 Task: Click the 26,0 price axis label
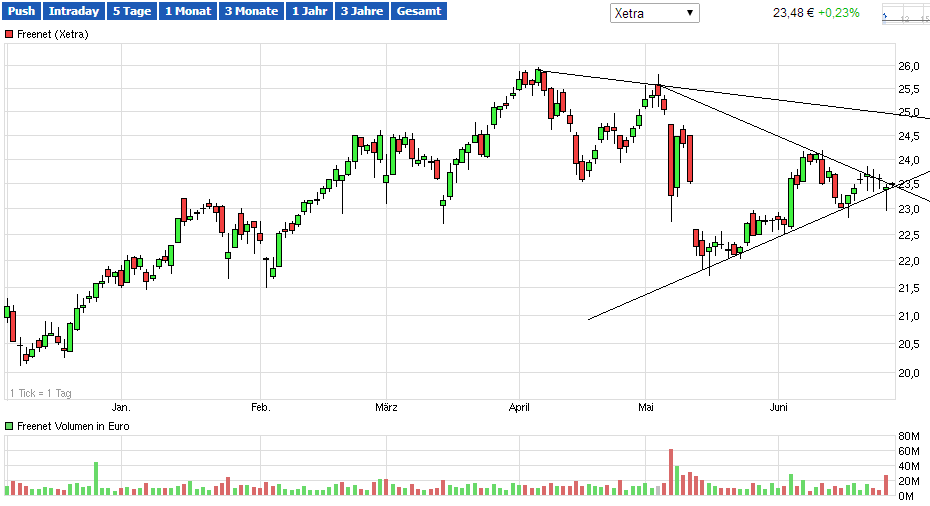[x=908, y=66]
